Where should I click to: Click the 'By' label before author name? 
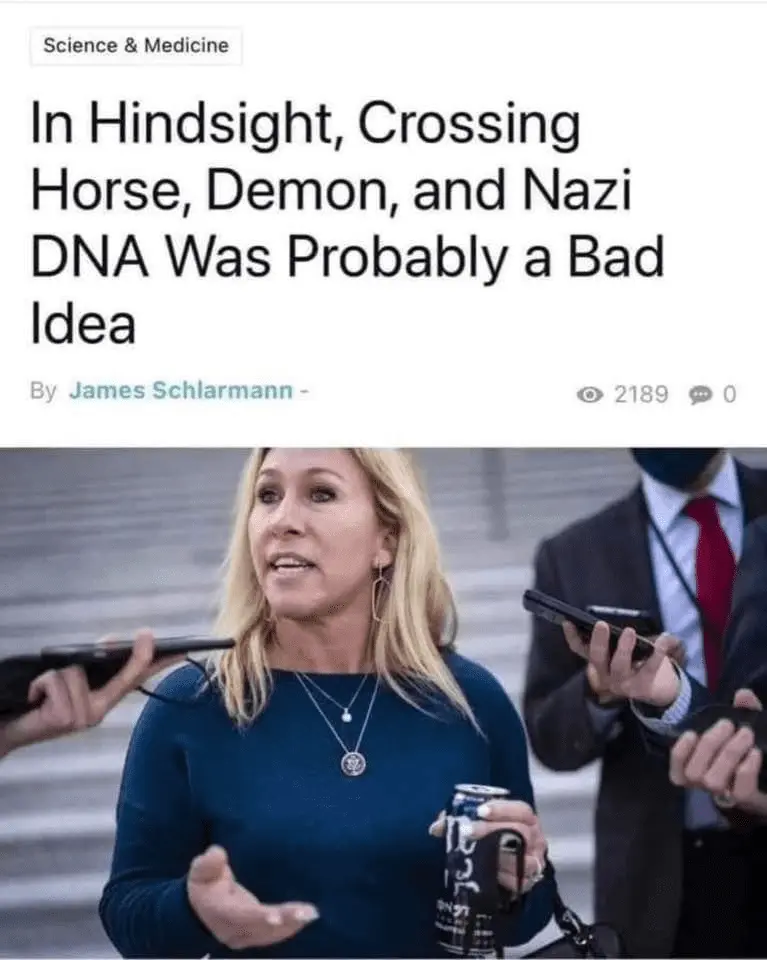click(43, 391)
